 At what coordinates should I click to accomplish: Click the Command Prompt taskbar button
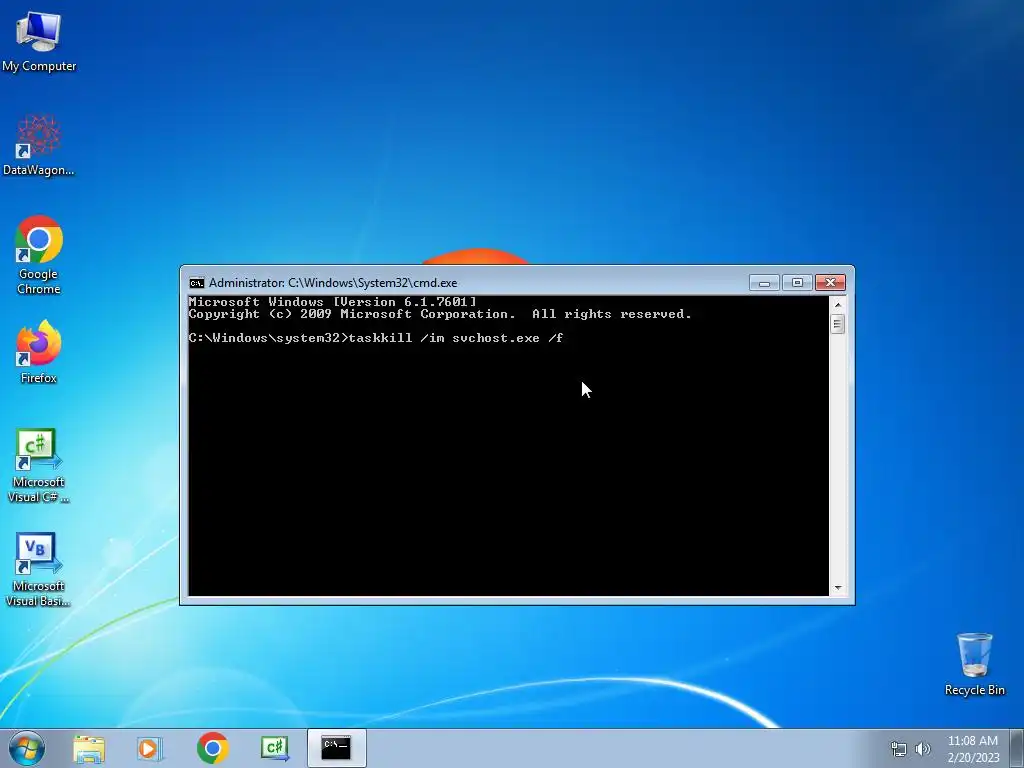[336, 748]
